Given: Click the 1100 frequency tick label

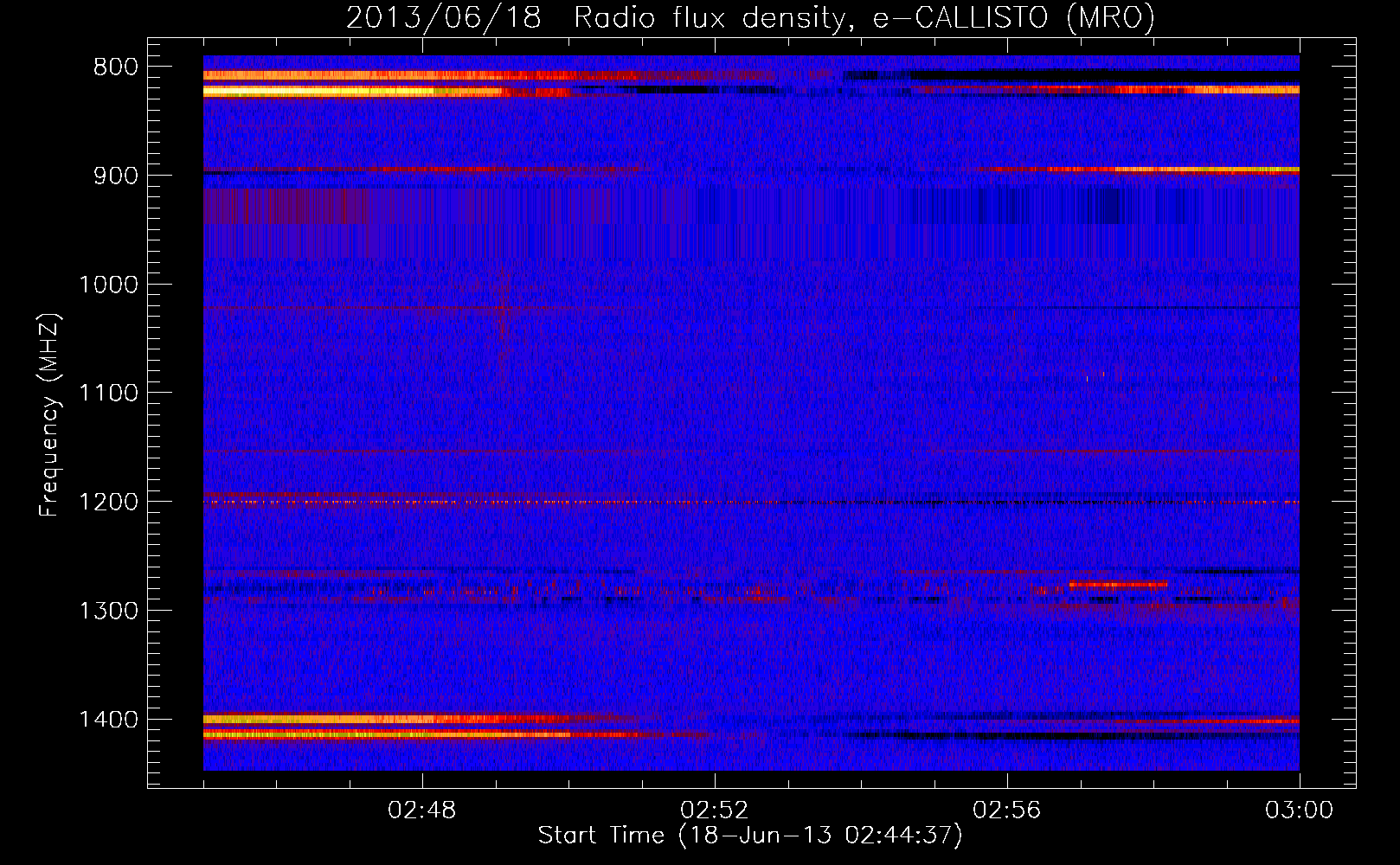Looking at the screenshot, I should click(x=108, y=394).
